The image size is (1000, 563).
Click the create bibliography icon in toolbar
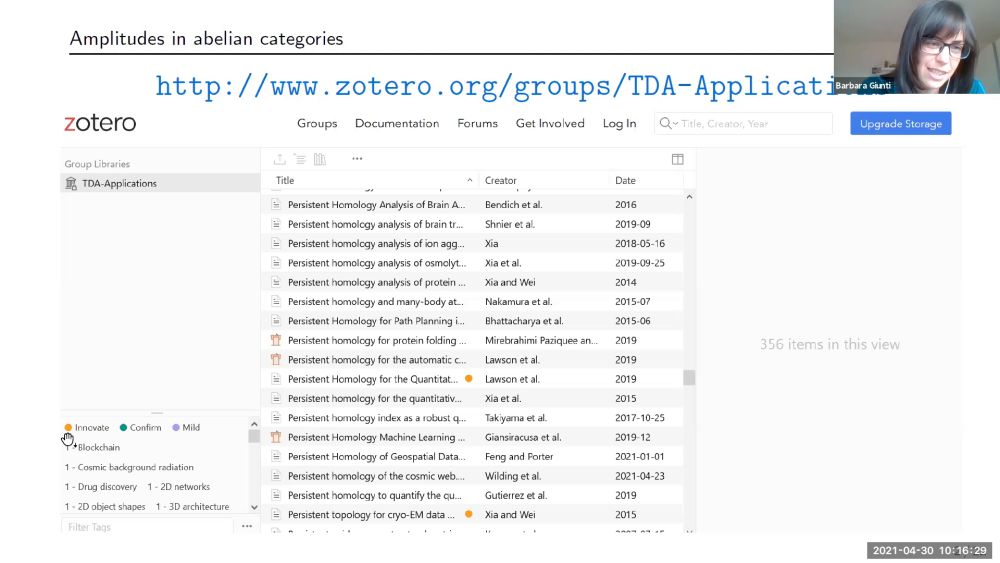pos(300,159)
